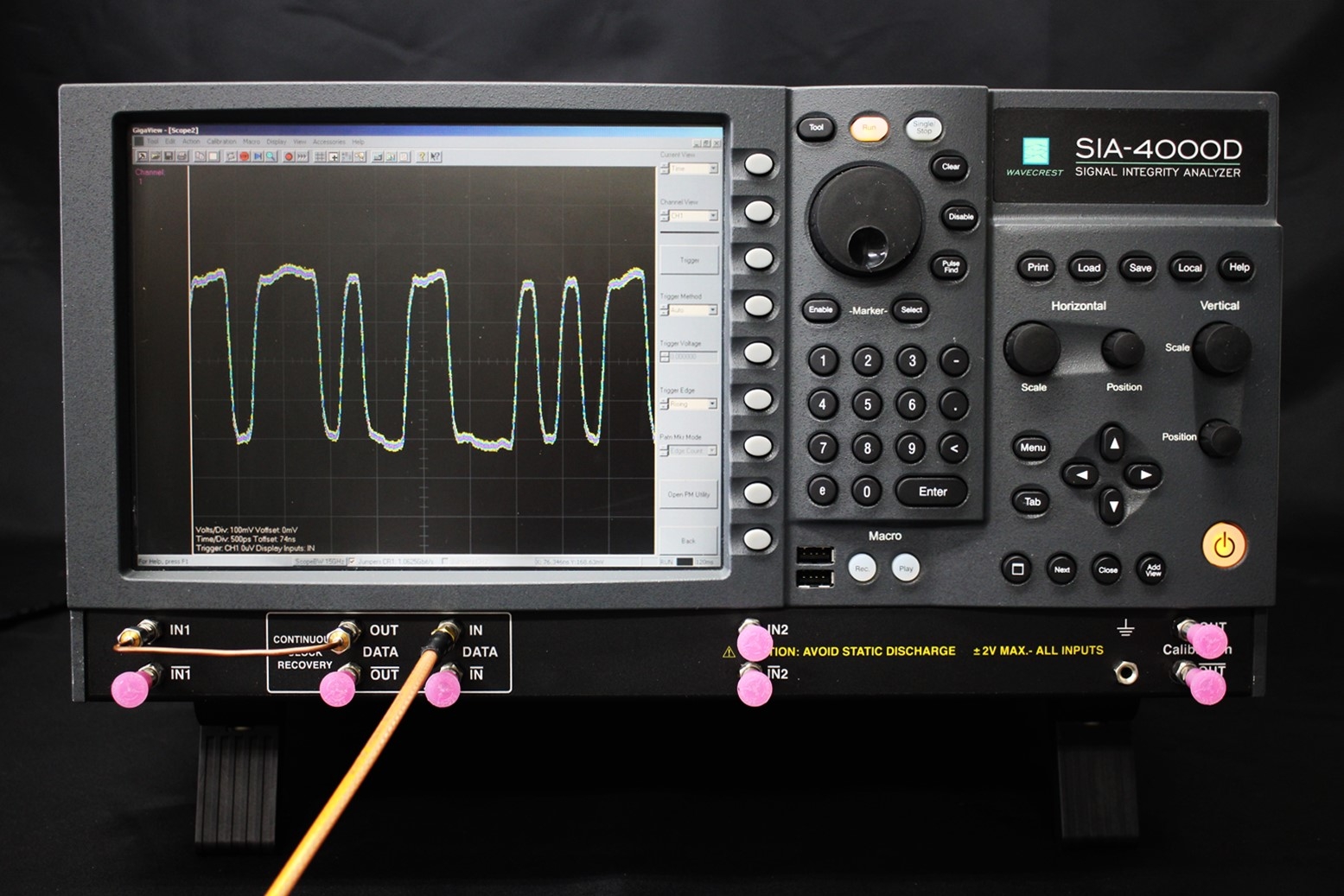Click the printer icon in GigaView toolbar
1344x896 pixels.
point(182,156)
